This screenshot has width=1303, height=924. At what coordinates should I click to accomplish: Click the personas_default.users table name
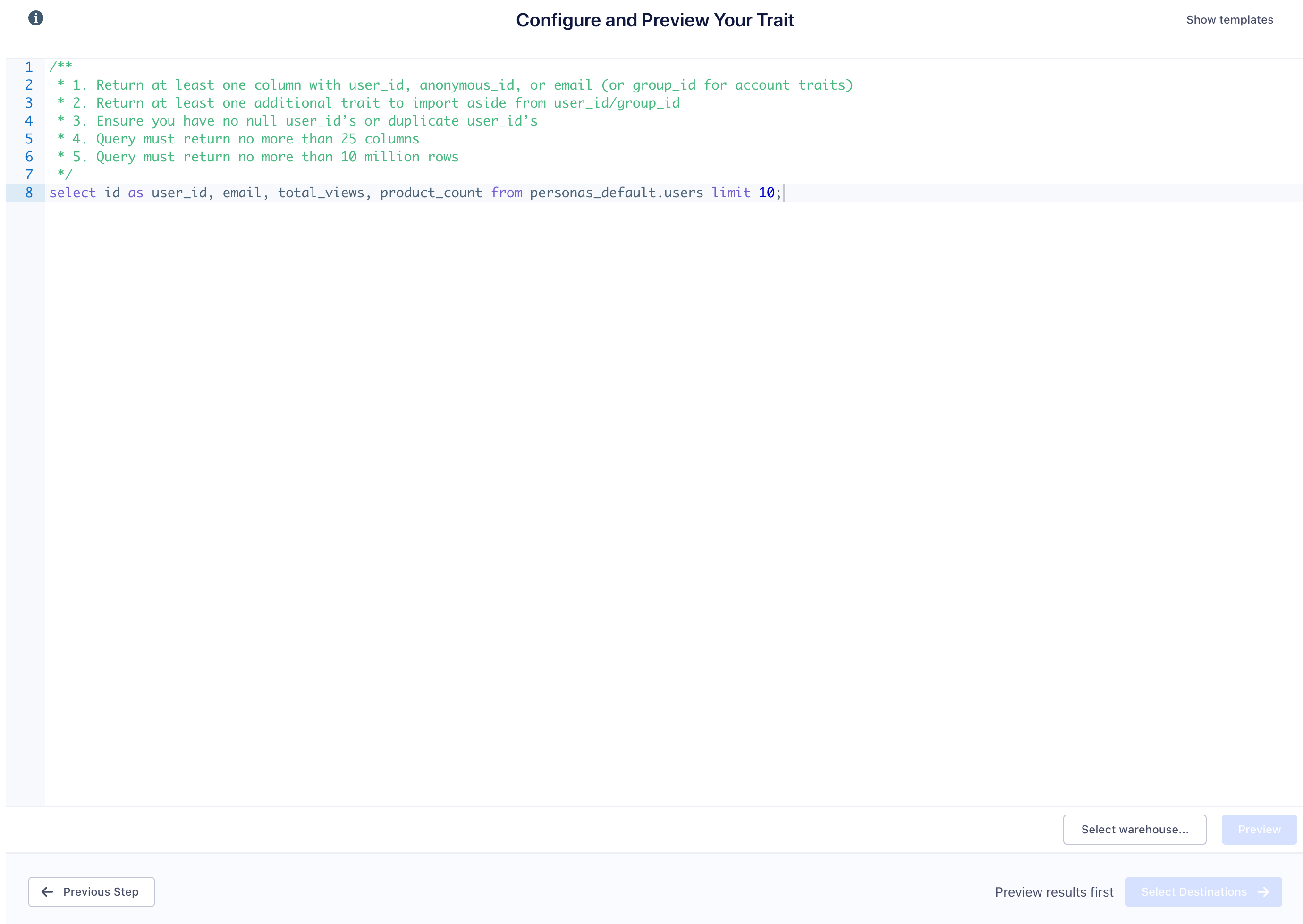617,193
